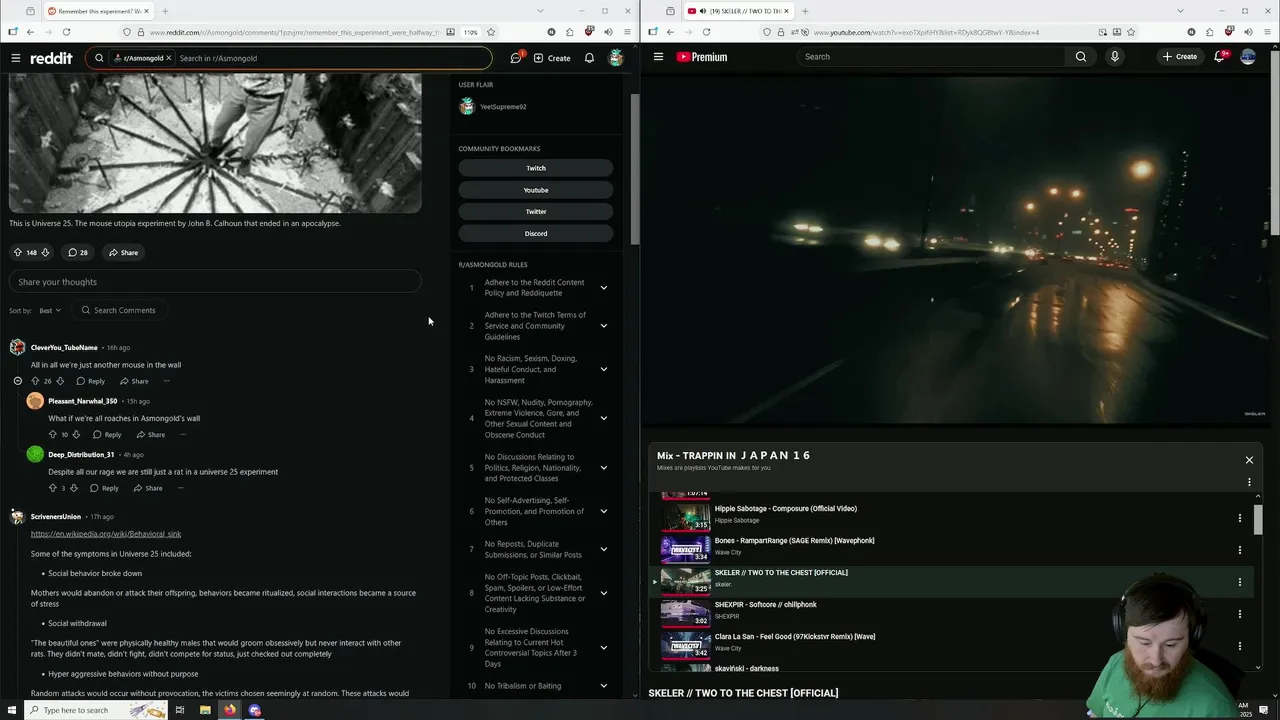Screen dimensions: 1280x720
Task: Upvote the post with 148 points
Action: (x=17, y=252)
